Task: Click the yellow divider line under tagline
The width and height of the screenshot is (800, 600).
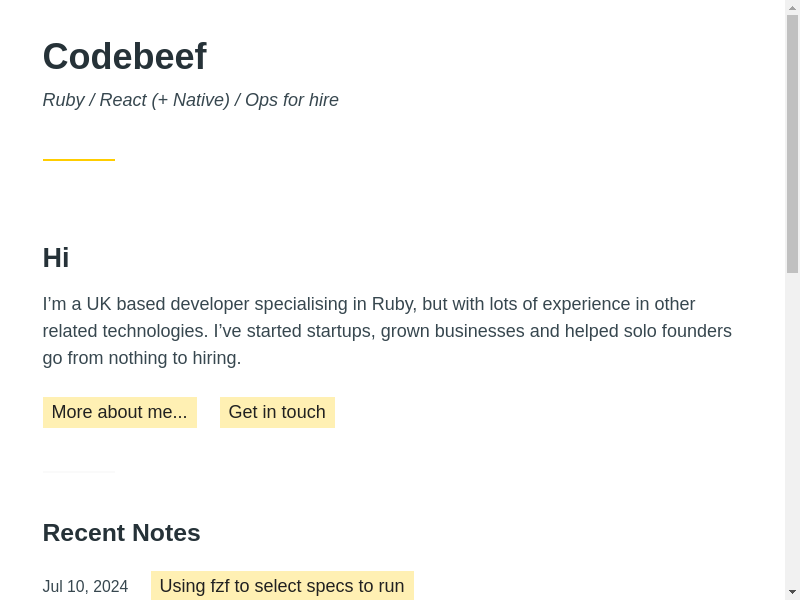Action: pyautogui.click(x=78, y=159)
